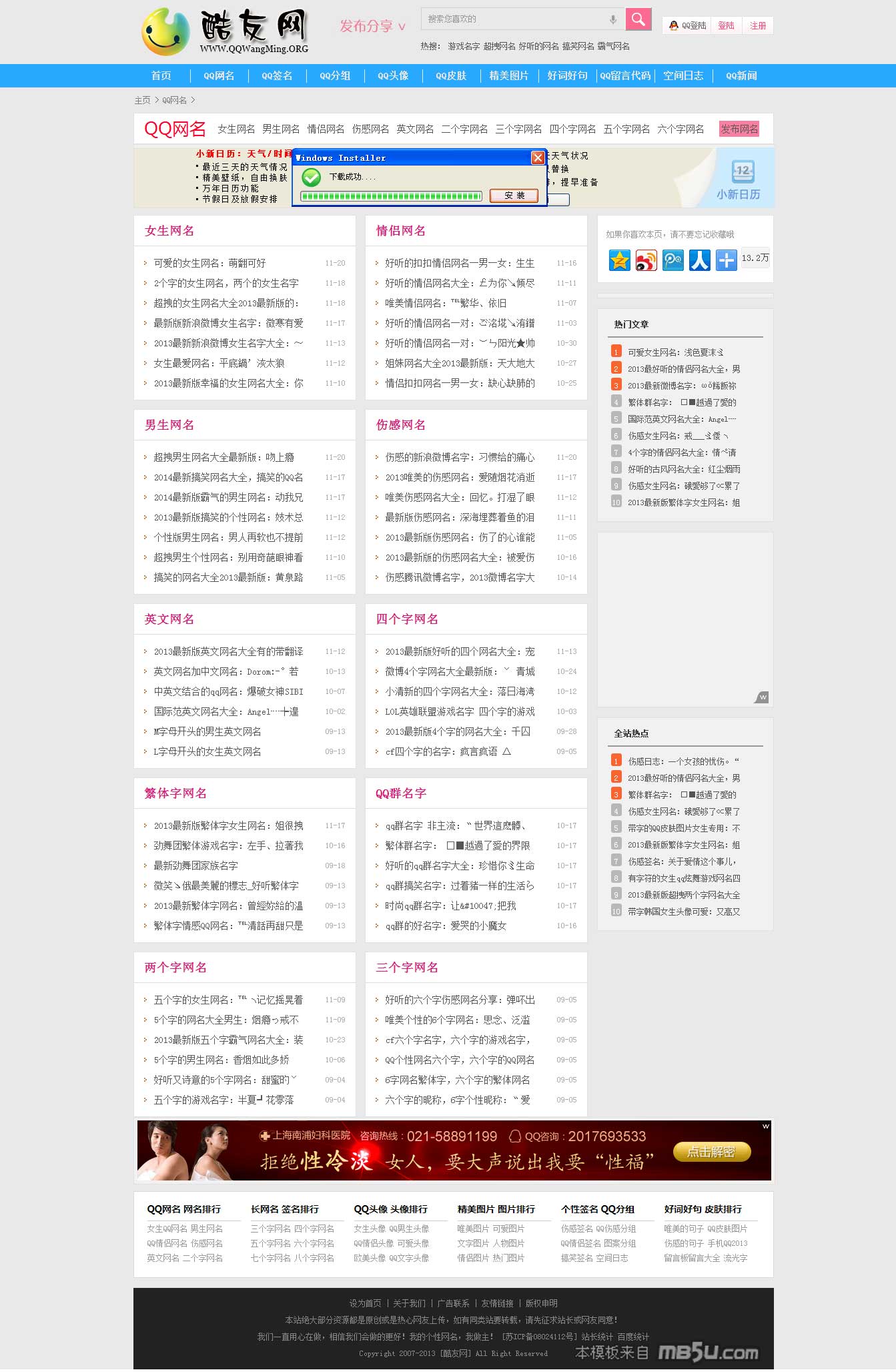Click the installer download progress bar

(391, 196)
